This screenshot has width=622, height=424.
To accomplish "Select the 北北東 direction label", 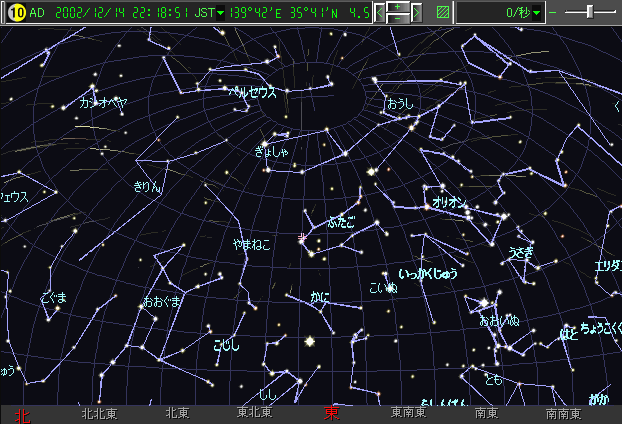I will (100, 413).
